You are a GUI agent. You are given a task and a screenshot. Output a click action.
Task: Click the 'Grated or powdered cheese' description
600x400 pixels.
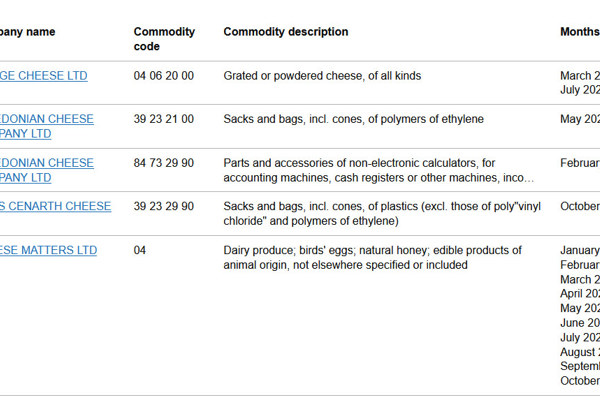point(322,76)
